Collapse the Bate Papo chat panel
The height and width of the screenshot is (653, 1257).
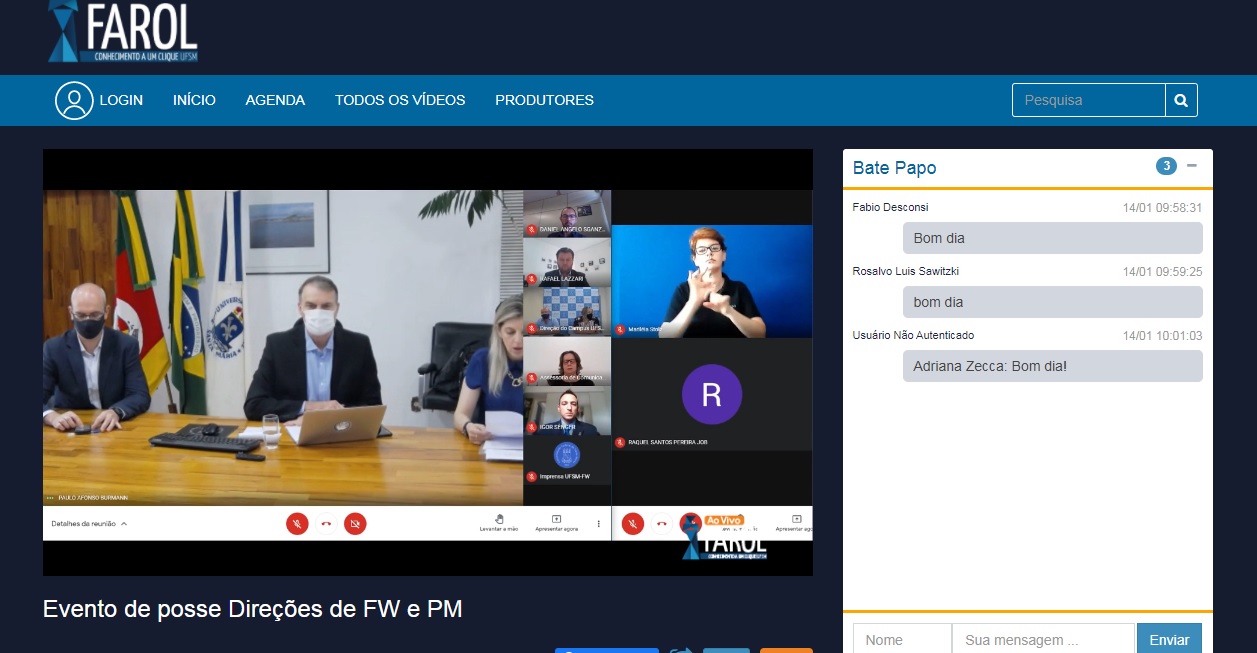click(1192, 166)
